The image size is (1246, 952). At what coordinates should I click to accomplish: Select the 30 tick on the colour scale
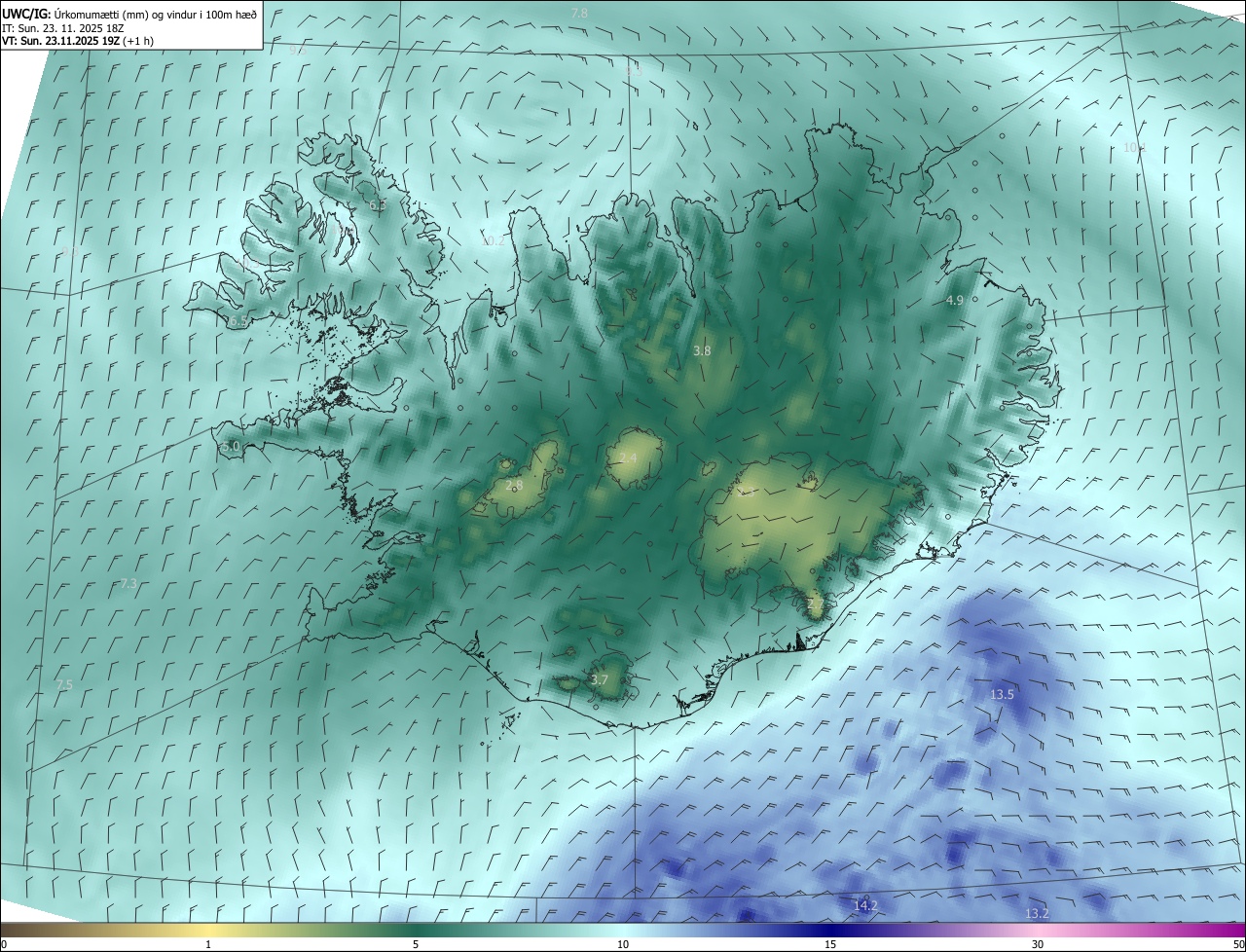1038,944
